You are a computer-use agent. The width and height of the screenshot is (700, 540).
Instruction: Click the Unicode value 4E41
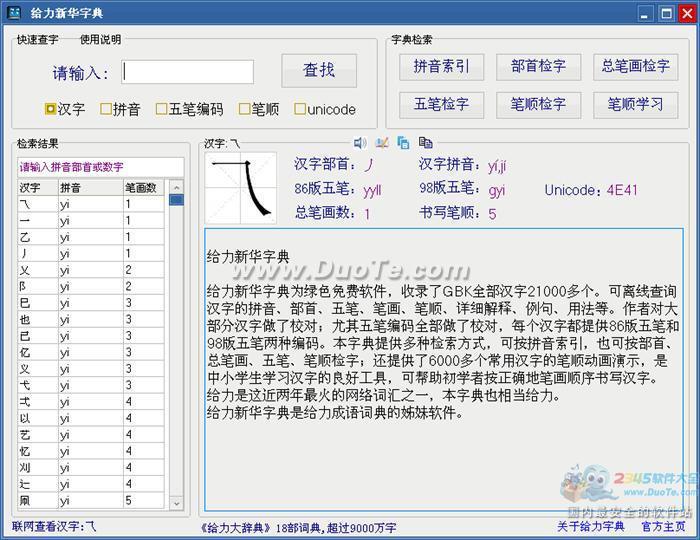pyautogui.click(x=622, y=191)
